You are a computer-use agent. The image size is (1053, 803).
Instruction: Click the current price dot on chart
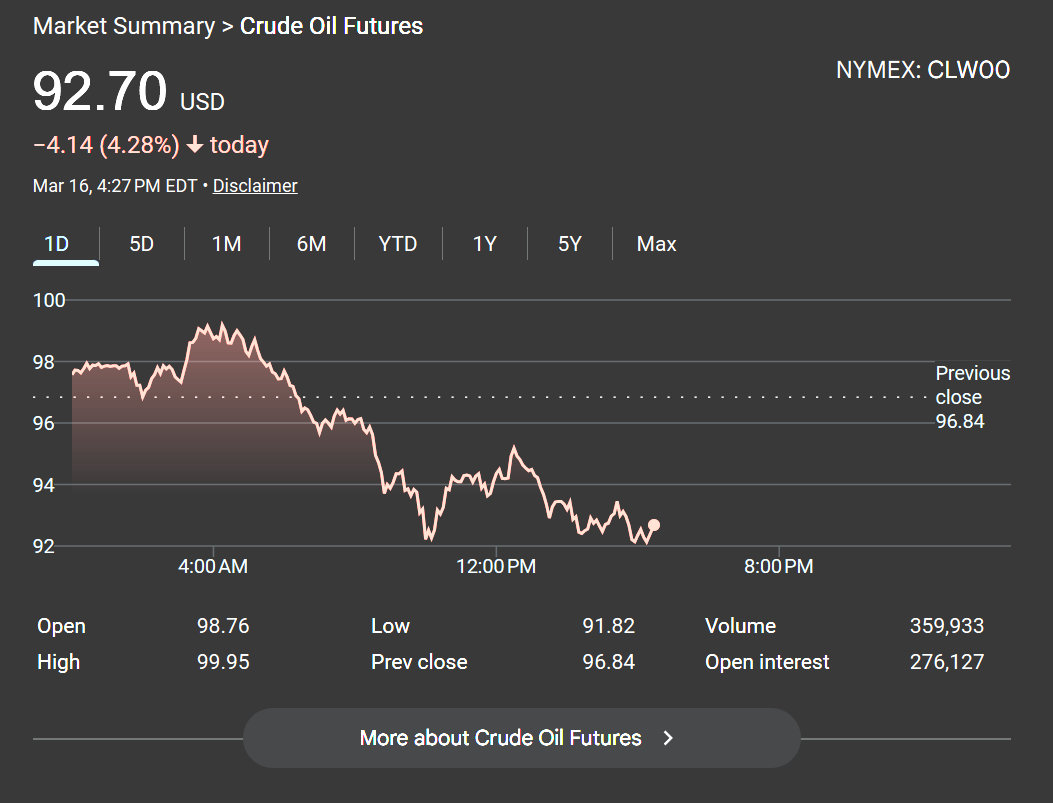(654, 525)
